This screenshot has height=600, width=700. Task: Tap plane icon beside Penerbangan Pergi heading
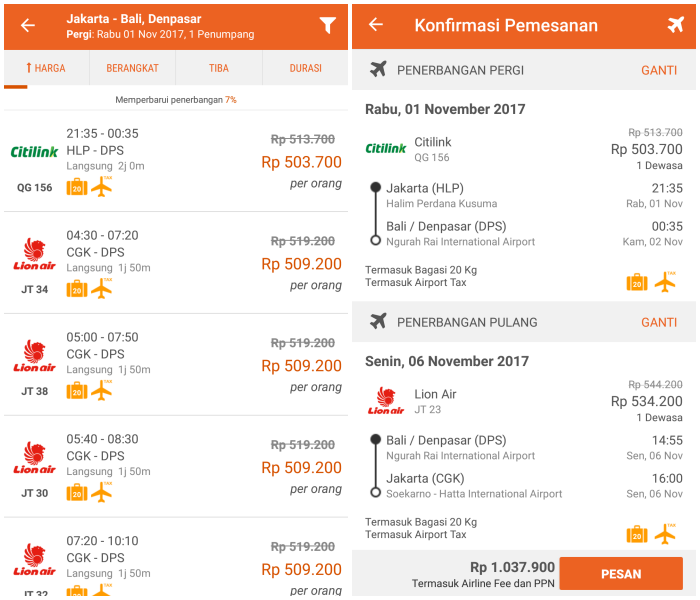[x=378, y=69]
